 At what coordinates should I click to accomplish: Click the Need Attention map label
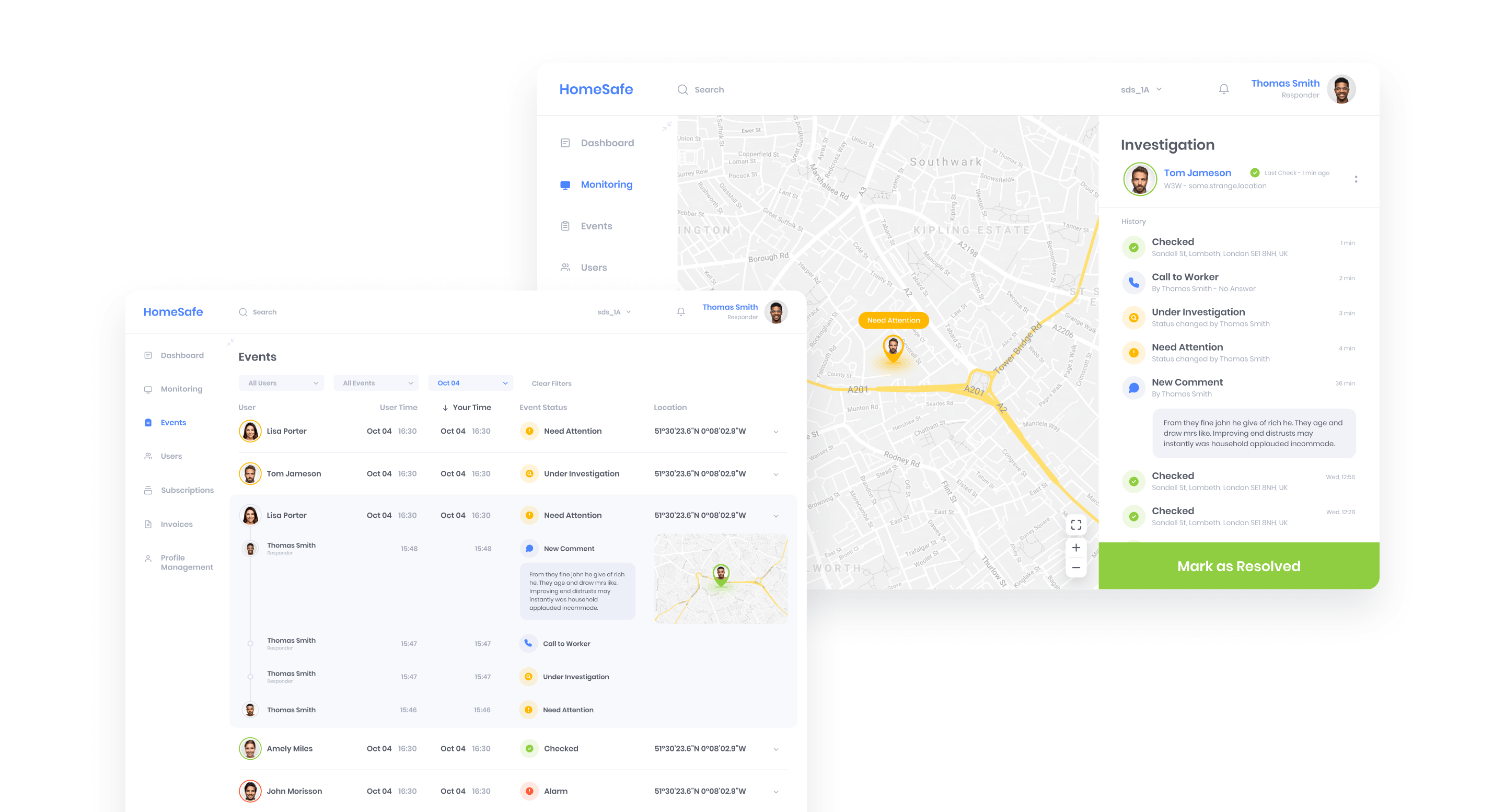[893, 320]
